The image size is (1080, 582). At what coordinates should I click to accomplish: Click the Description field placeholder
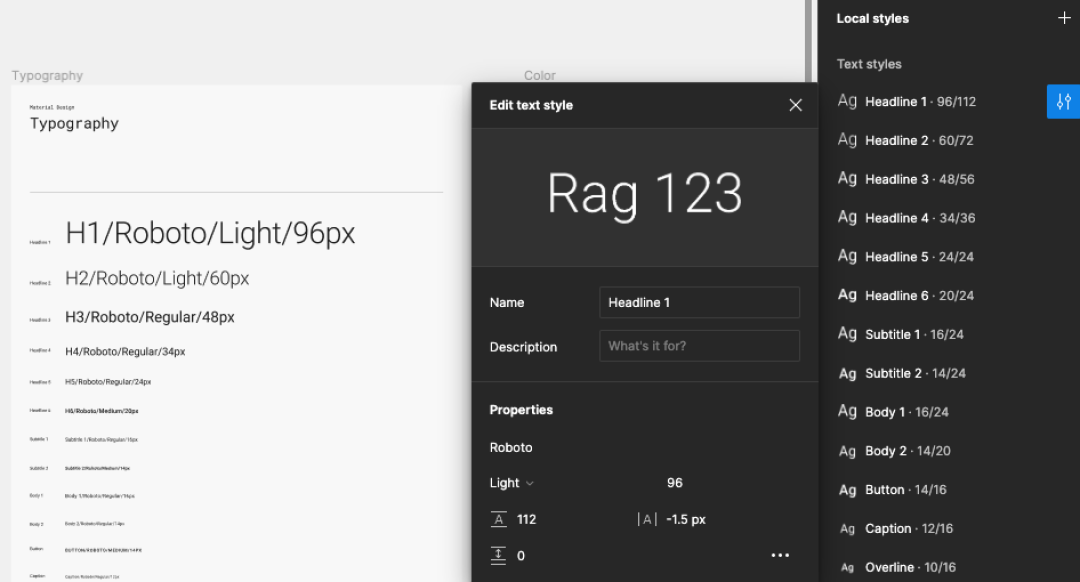point(699,346)
